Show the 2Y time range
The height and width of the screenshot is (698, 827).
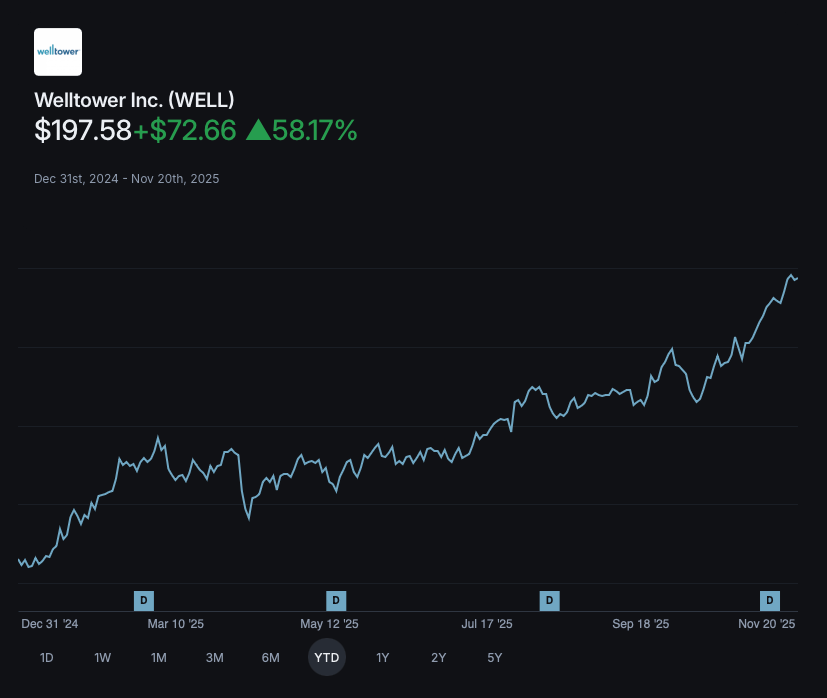click(438, 658)
